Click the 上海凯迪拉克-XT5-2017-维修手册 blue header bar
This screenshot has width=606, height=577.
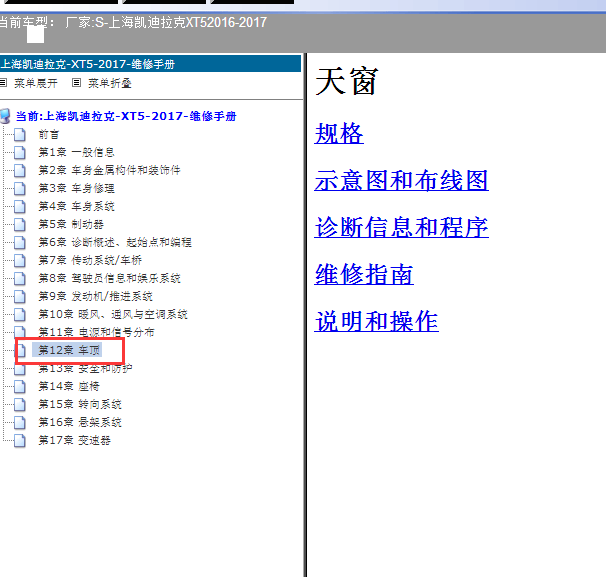click(x=150, y=64)
